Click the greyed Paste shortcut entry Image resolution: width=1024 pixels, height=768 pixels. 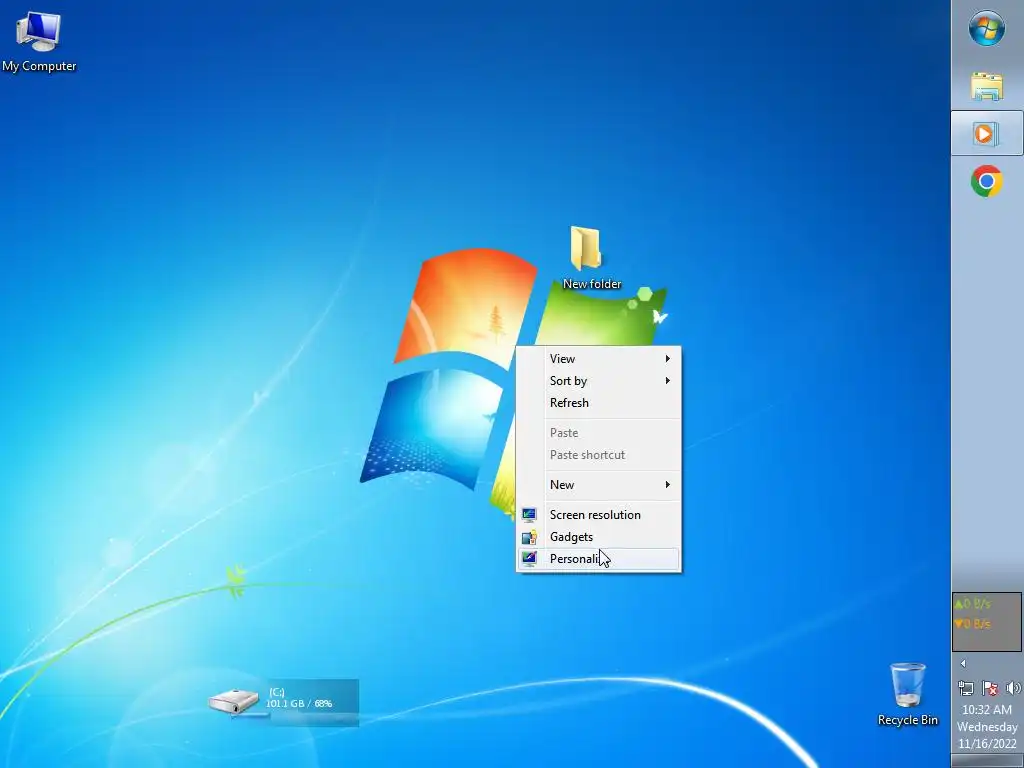click(598, 455)
